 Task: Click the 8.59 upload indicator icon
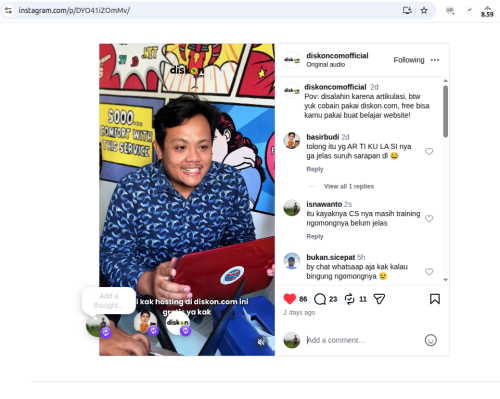click(487, 11)
